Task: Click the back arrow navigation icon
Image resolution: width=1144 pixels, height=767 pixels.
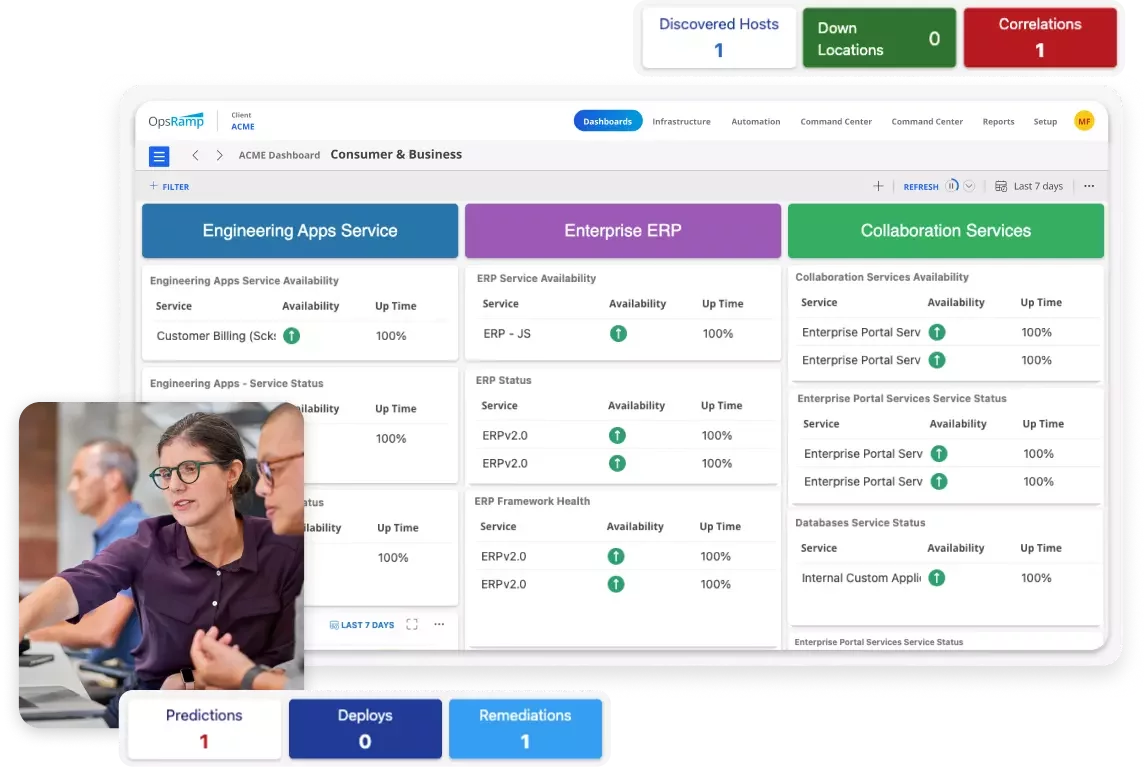Action: tap(195, 156)
